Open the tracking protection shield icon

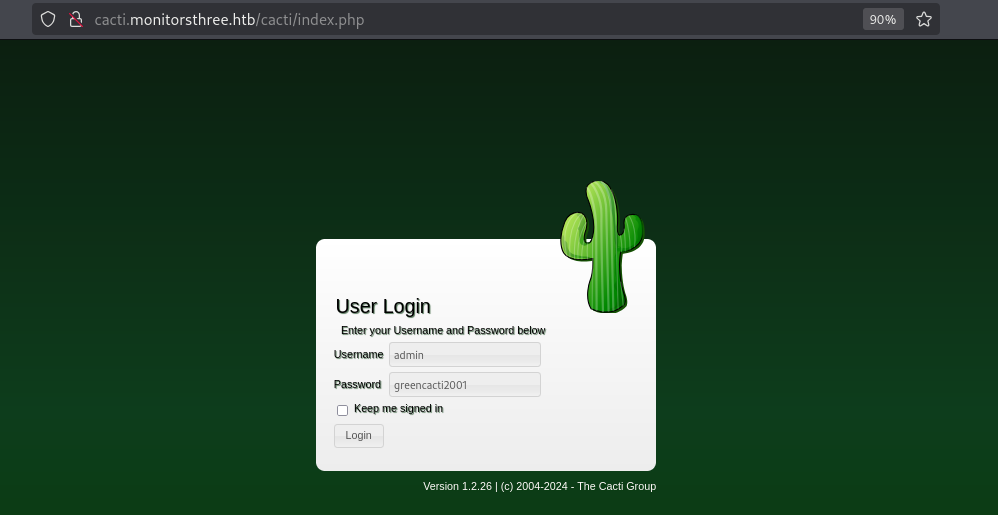click(x=48, y=20)
